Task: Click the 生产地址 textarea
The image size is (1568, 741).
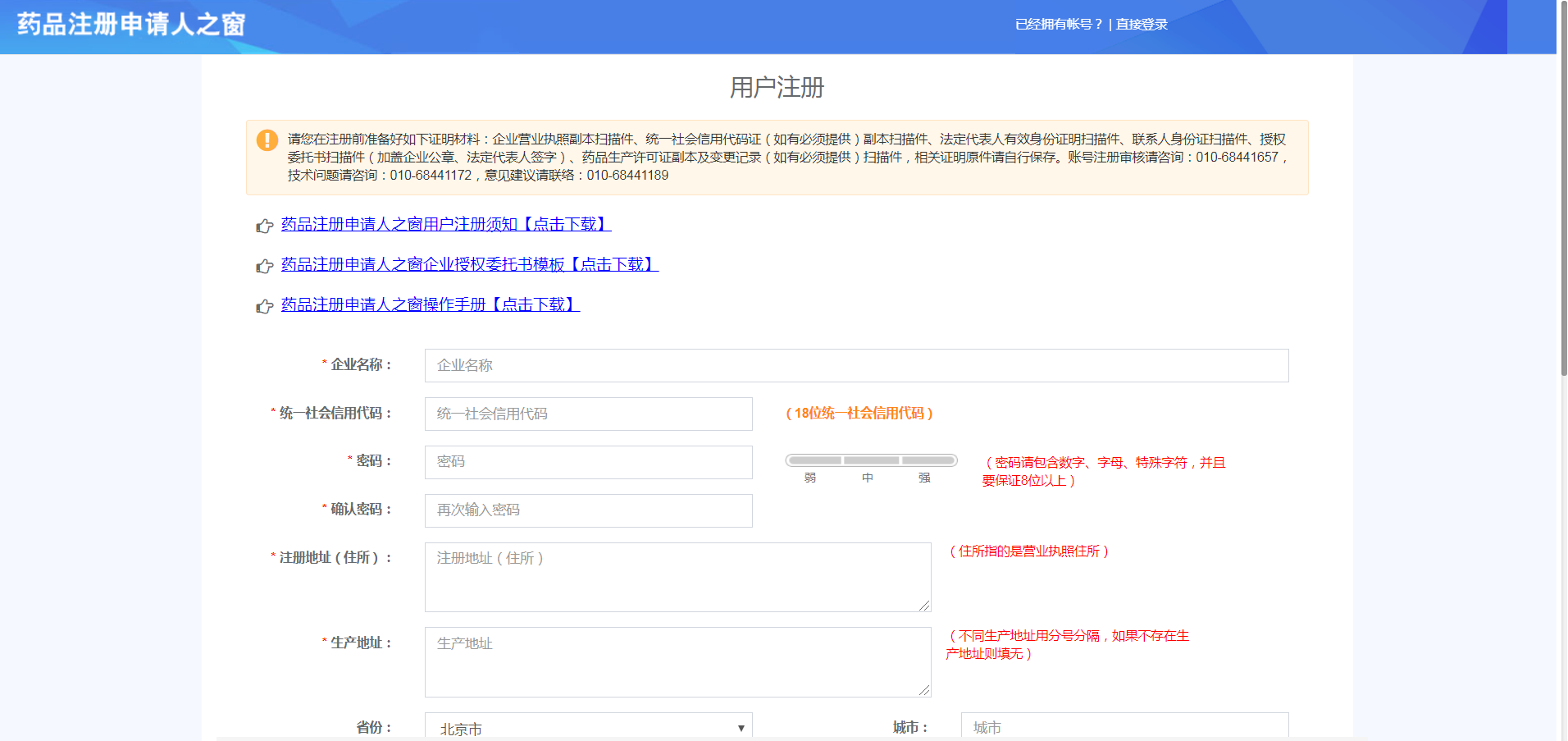Action: point(677,661)
